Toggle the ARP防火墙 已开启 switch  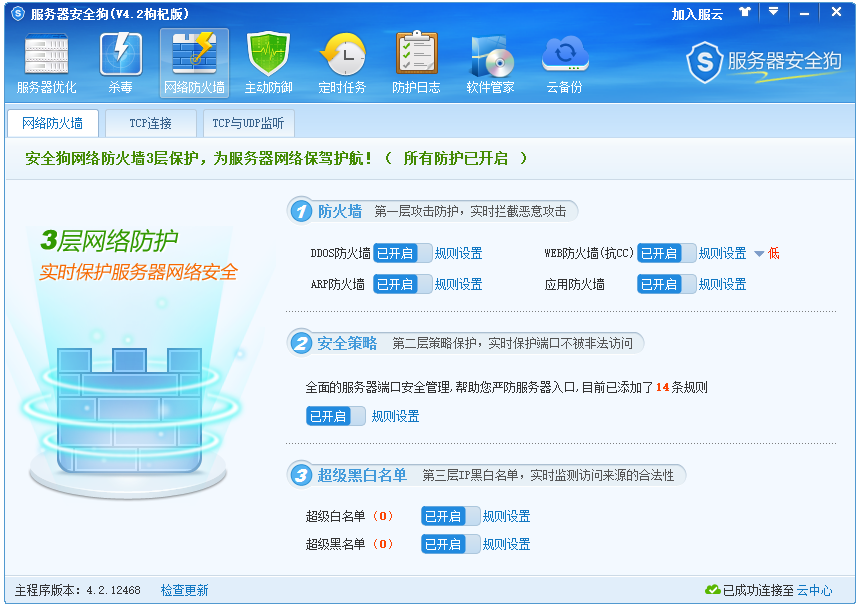[x=402, y=284]
